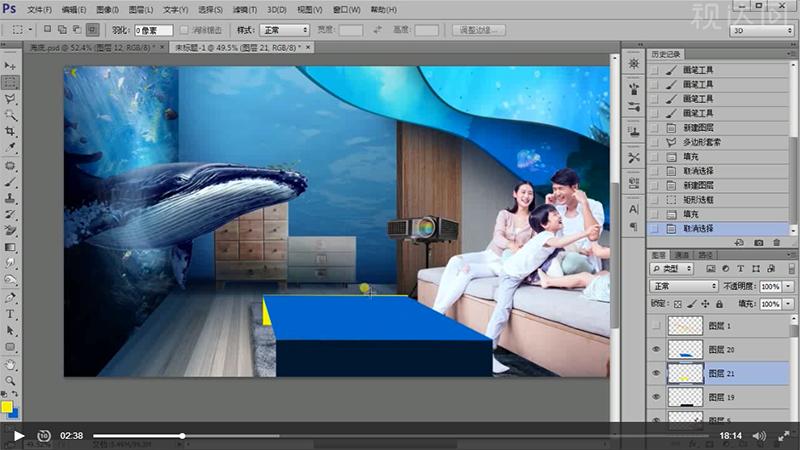Lock image pixels with brush lock icon
The height and width of the screenshot is (450, 800).
pos(691,304)
